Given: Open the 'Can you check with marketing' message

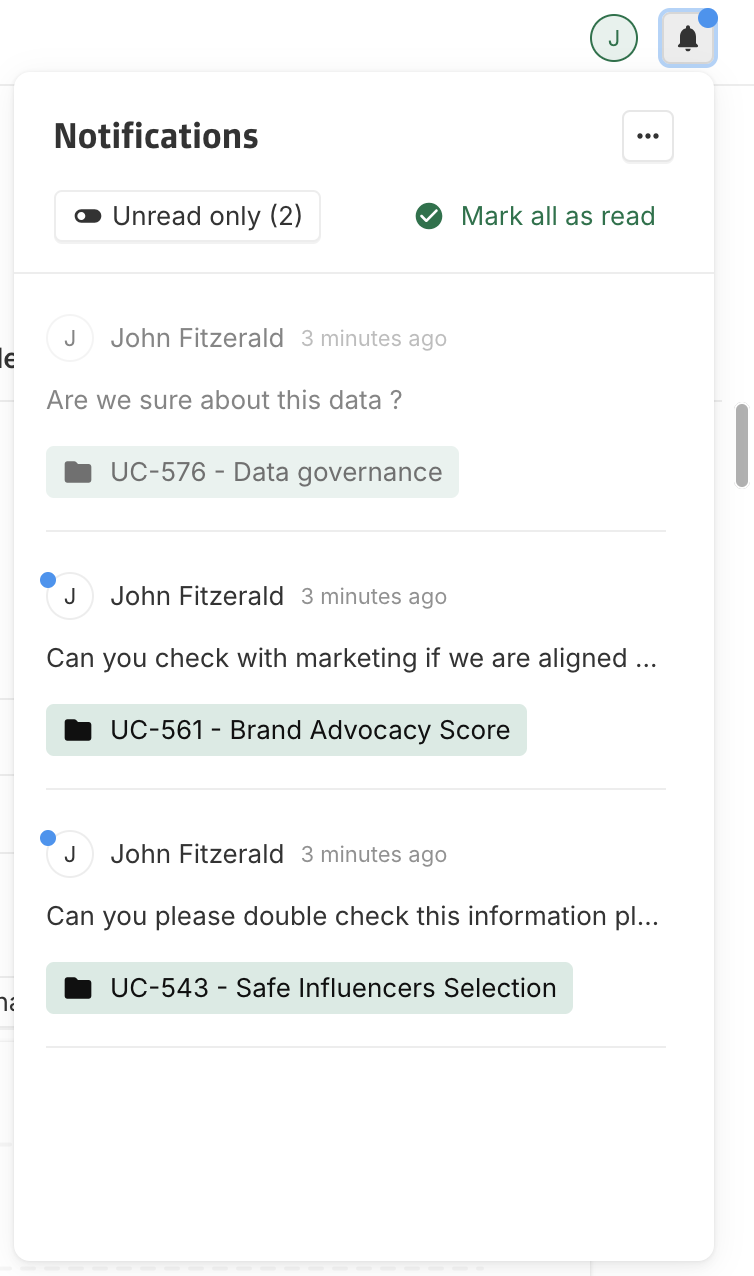Looking at the screenshot, I should point(350,658).
